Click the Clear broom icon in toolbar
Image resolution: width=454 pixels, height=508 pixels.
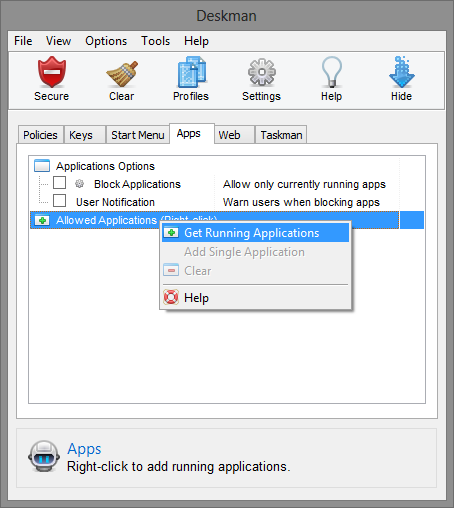tap(121, 74)
